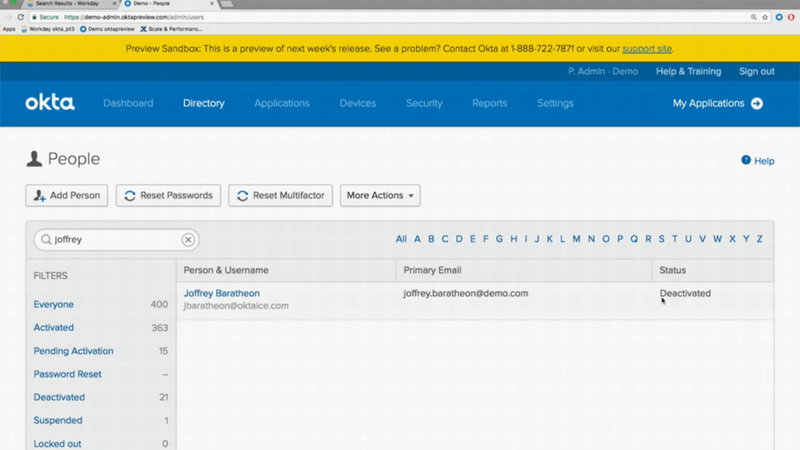Click the Okta logo

click(50, 103)
